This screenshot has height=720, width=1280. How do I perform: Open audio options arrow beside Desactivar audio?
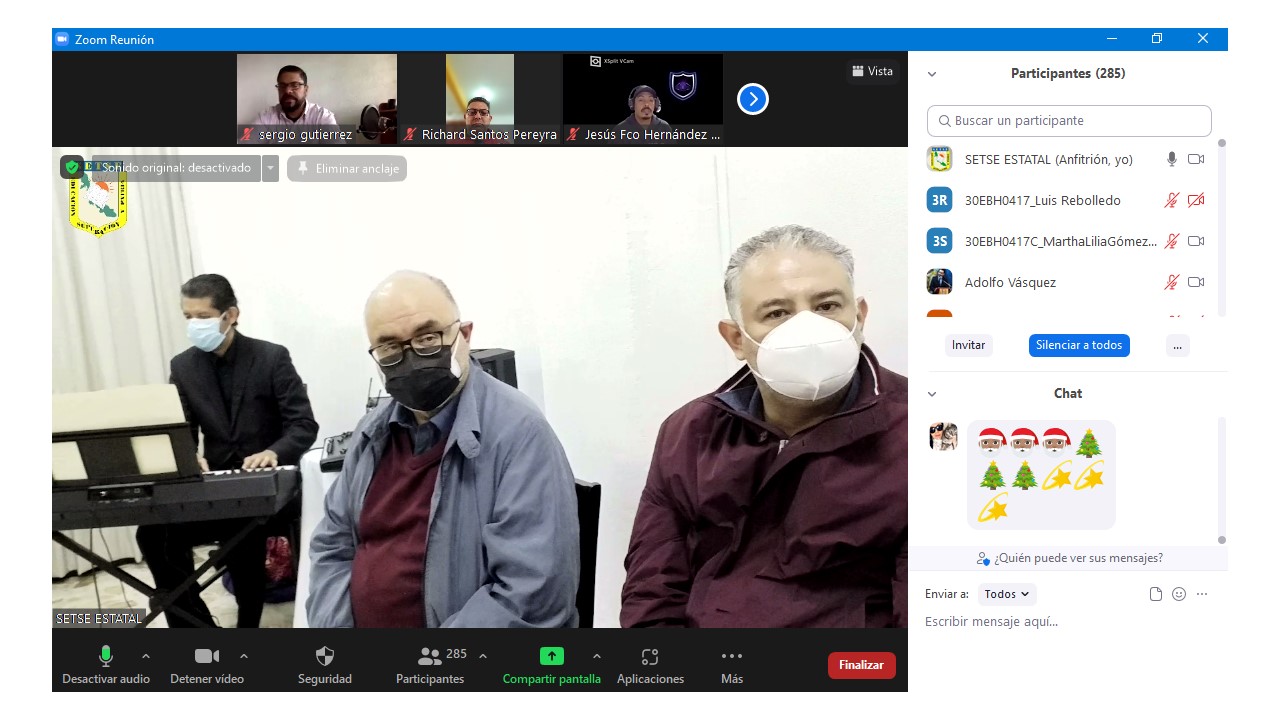[x=146, y=656]
